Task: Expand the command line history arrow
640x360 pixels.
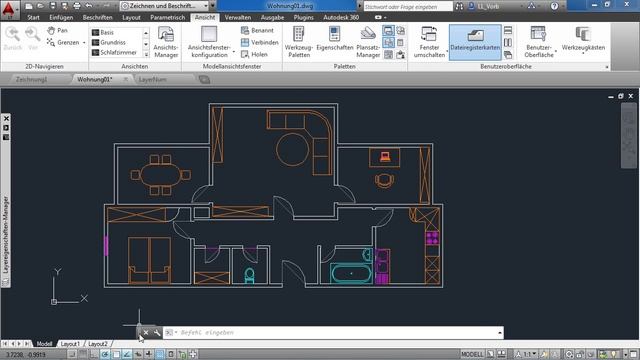Action: 500,333
